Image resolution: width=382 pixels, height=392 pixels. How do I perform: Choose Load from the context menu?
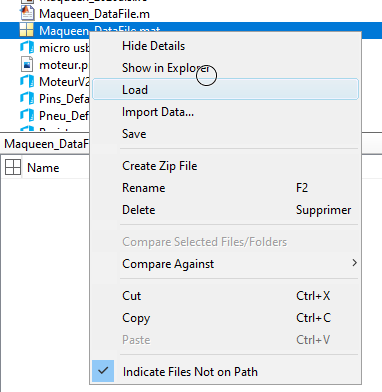pos(225,89)
